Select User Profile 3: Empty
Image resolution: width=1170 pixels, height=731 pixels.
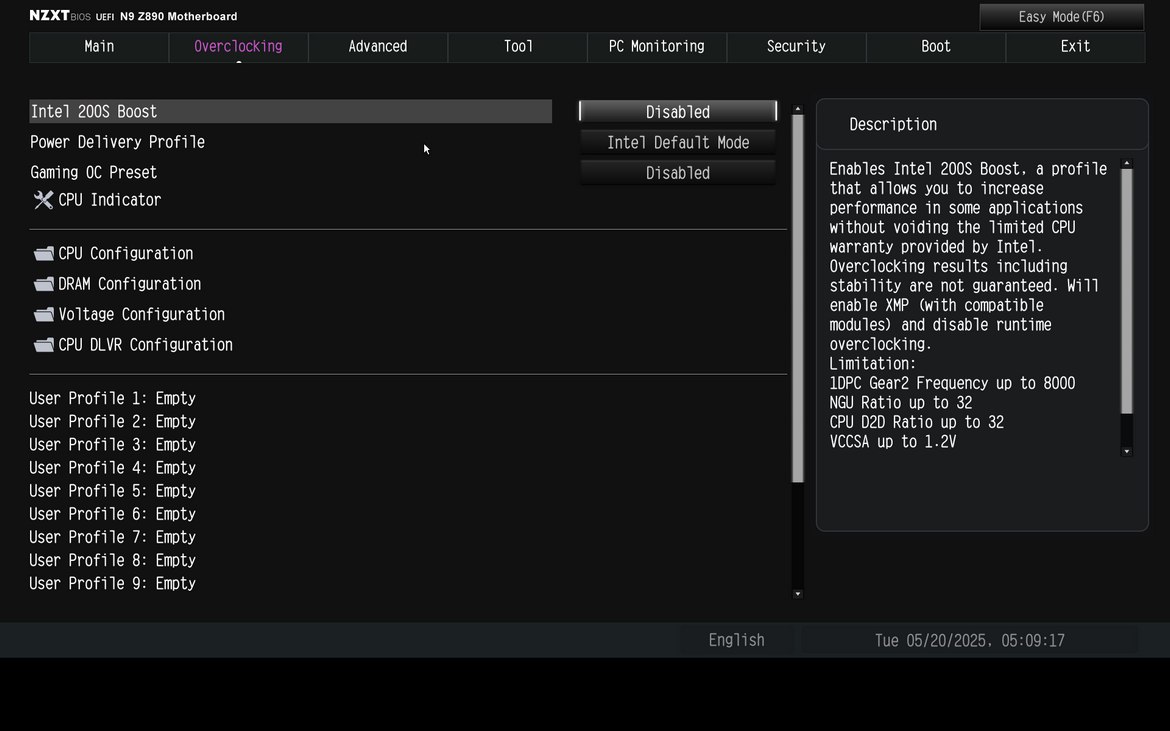point(113,445)
